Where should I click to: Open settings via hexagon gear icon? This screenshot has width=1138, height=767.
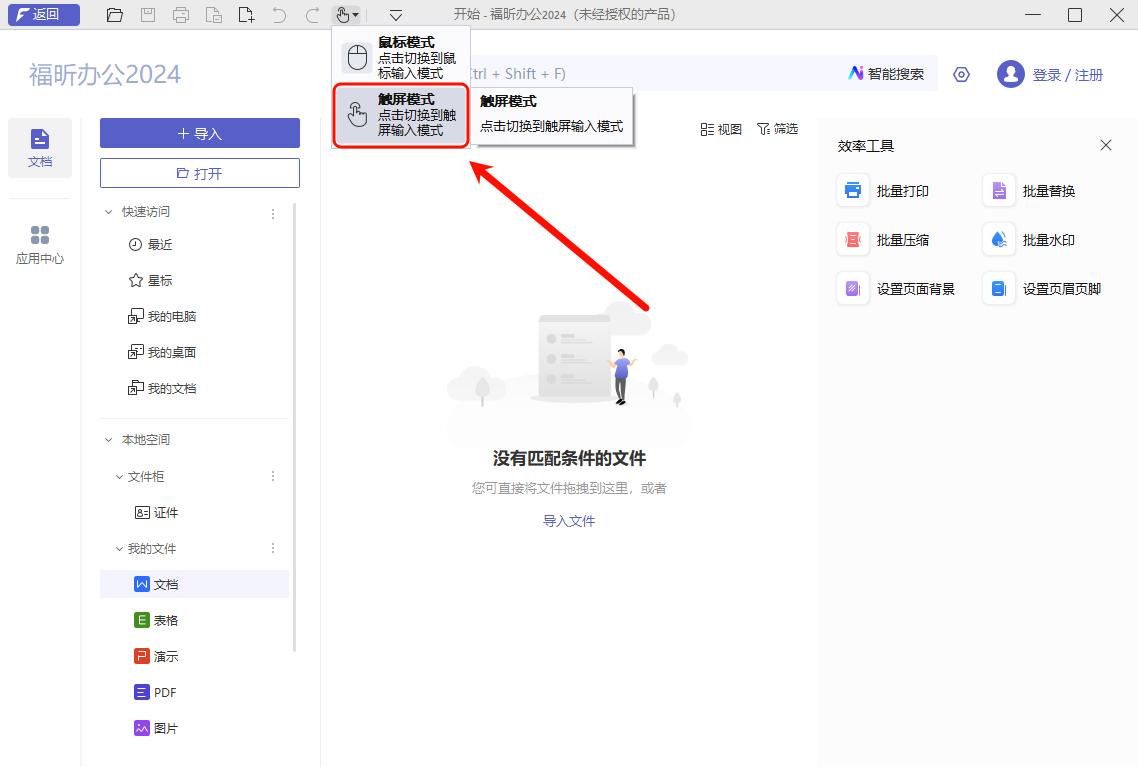pos(962,74)
